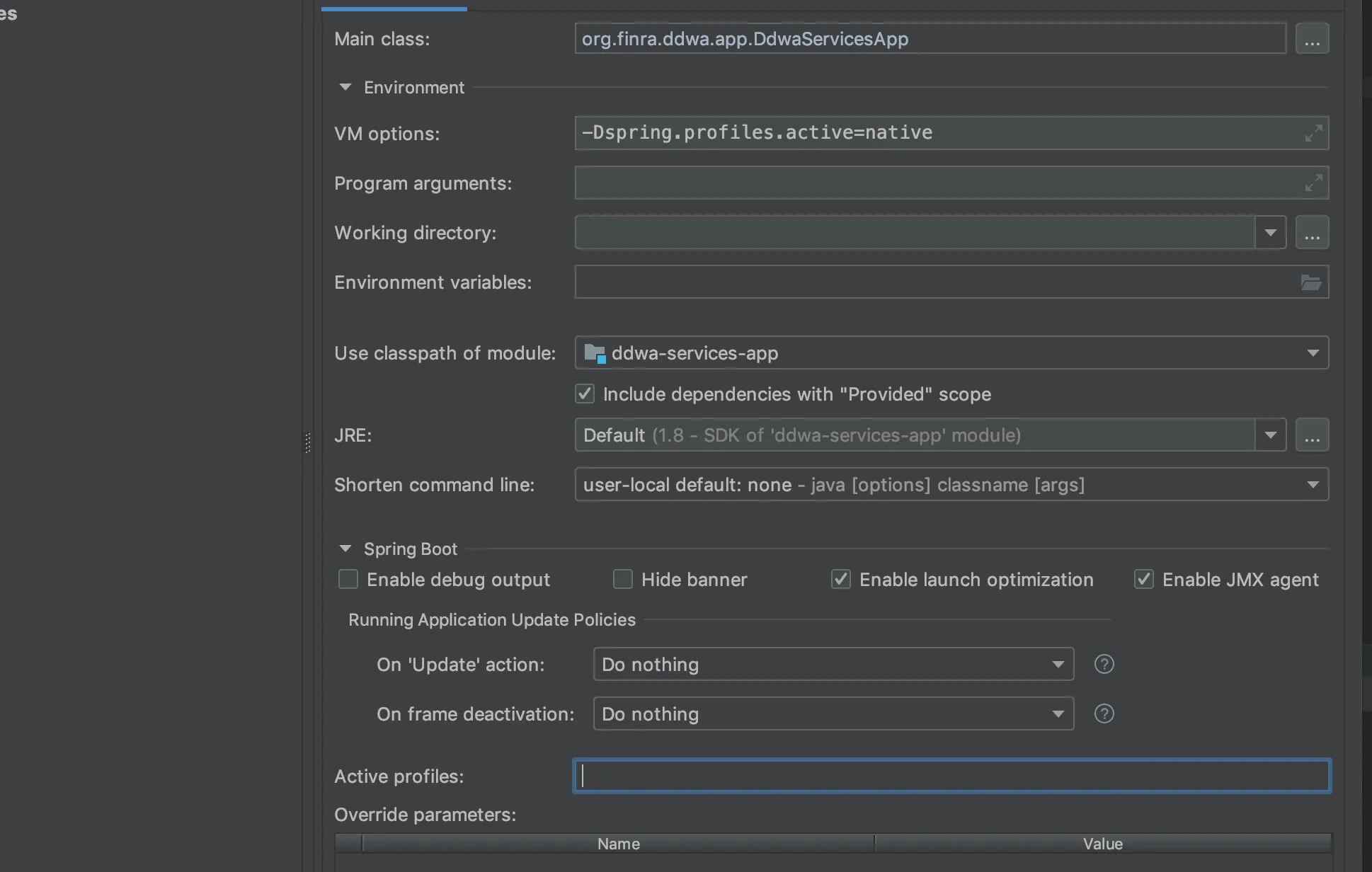The height and width of the screenshot is (872, 1372).
Task: Check the Hide banner option
Action: [623, 580]
